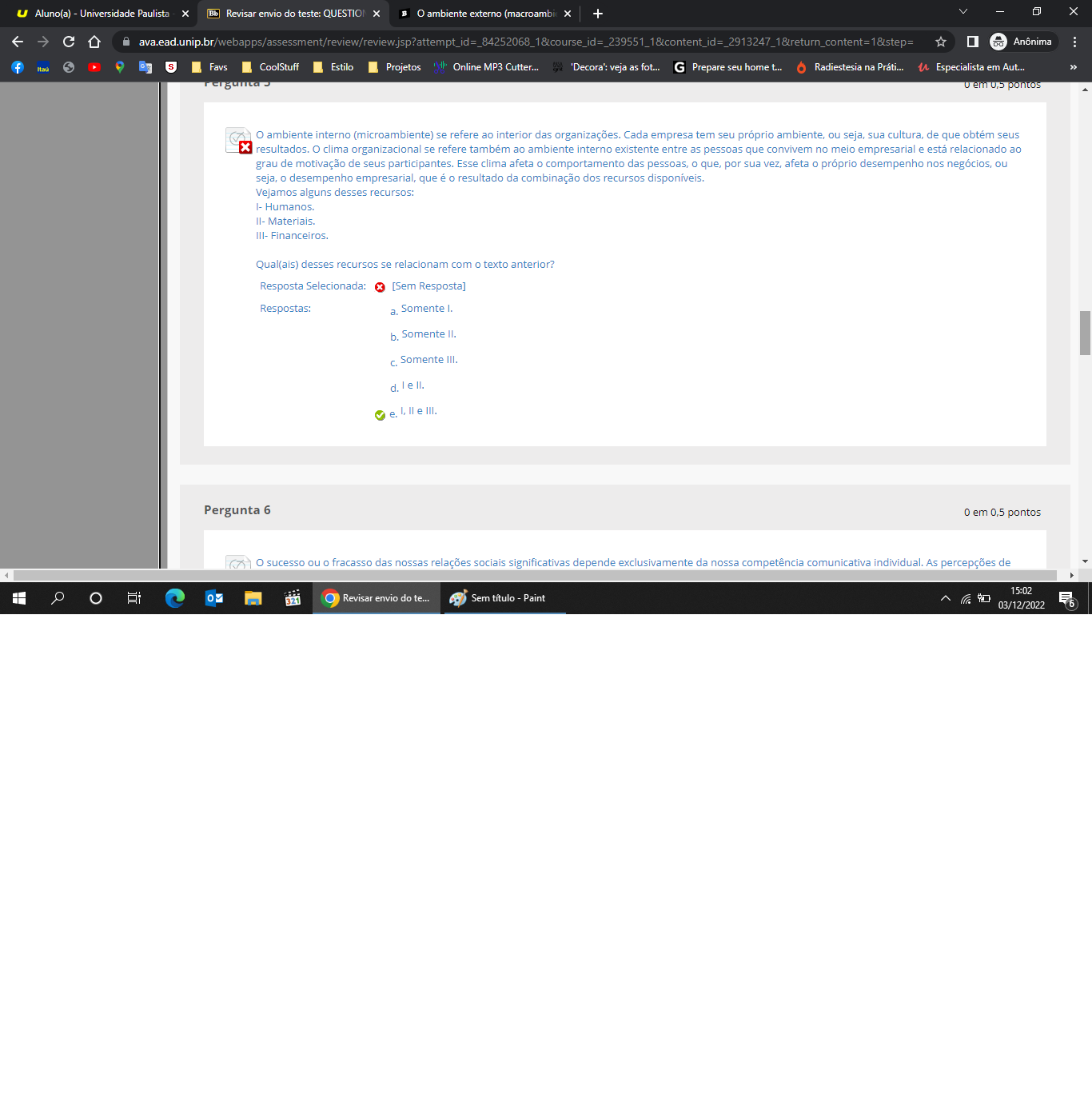Bookmark this page with star icon

pos(941,42)
